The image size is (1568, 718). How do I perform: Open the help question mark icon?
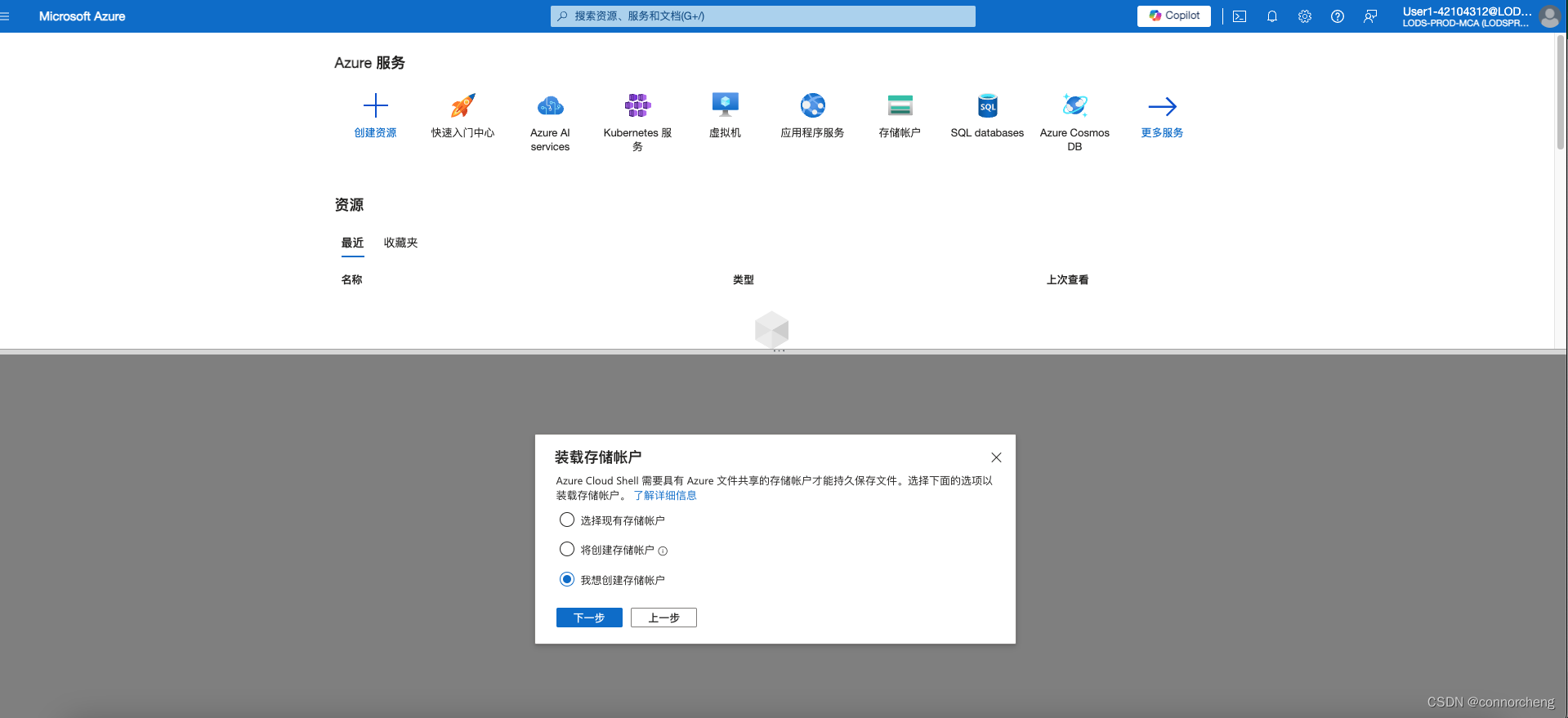(1338, 16)
